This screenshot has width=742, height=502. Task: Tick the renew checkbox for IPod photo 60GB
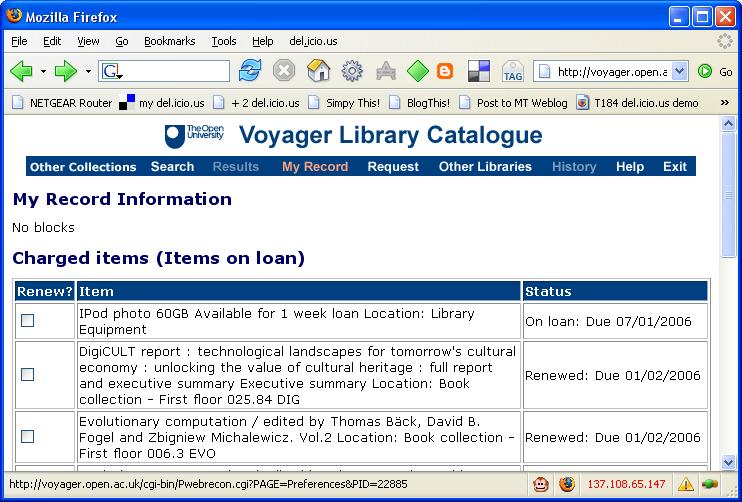click(27, 321)
